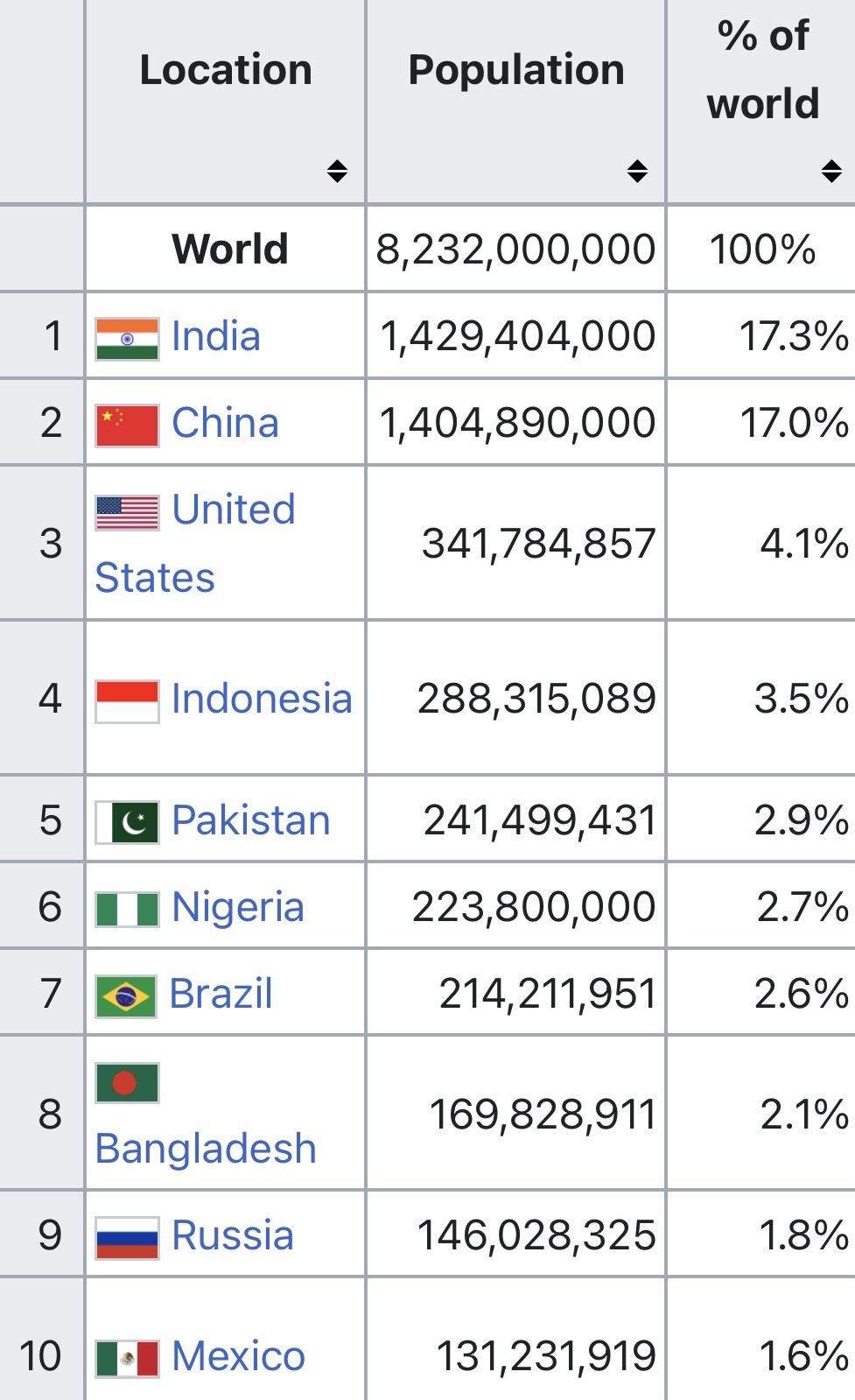The image size is (855, 1400).
Task: Open the Indonesia article link
Action: pos(262,699)
